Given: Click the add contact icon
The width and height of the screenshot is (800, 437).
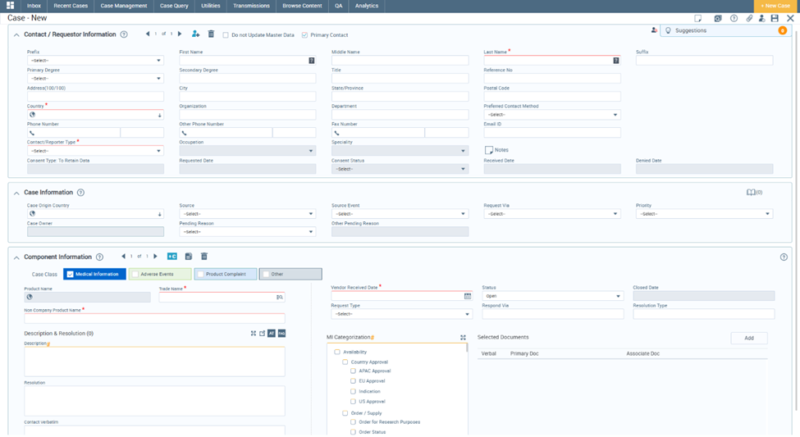Looking at the screenshot, I should pos(196,34).
